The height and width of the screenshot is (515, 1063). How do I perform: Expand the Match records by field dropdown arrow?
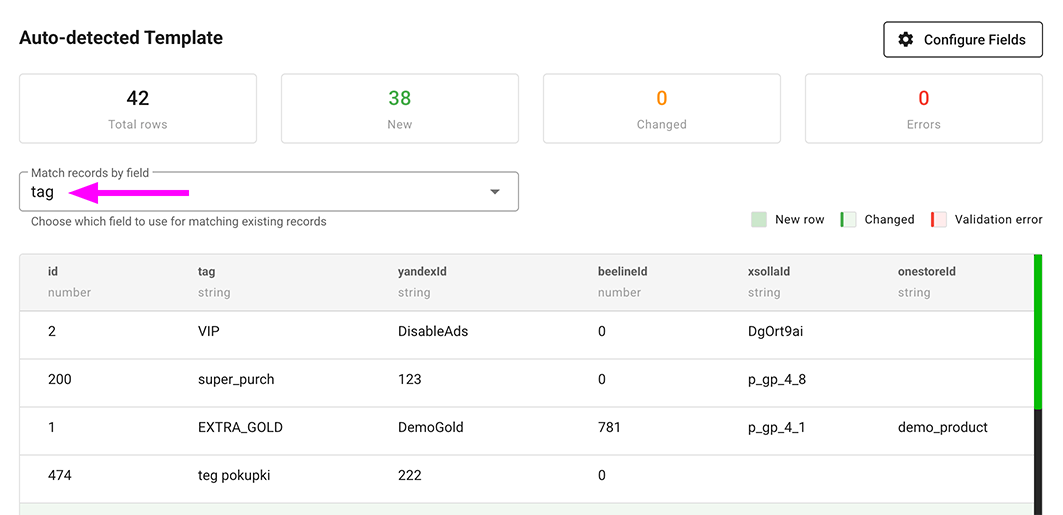pos(494,192)
